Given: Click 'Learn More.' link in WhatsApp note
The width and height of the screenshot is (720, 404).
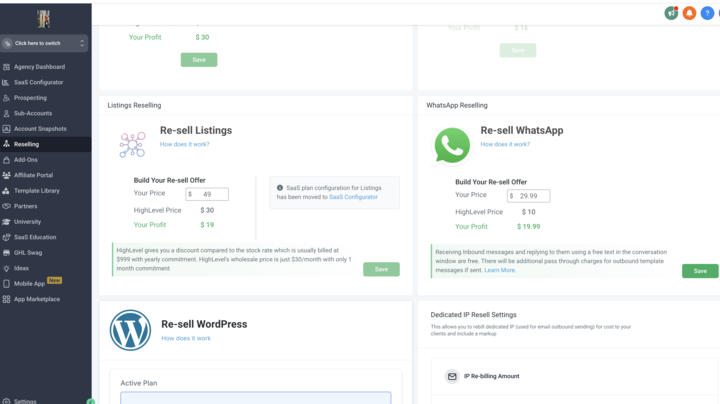Looking at the screenshot, I should (500, 270).
